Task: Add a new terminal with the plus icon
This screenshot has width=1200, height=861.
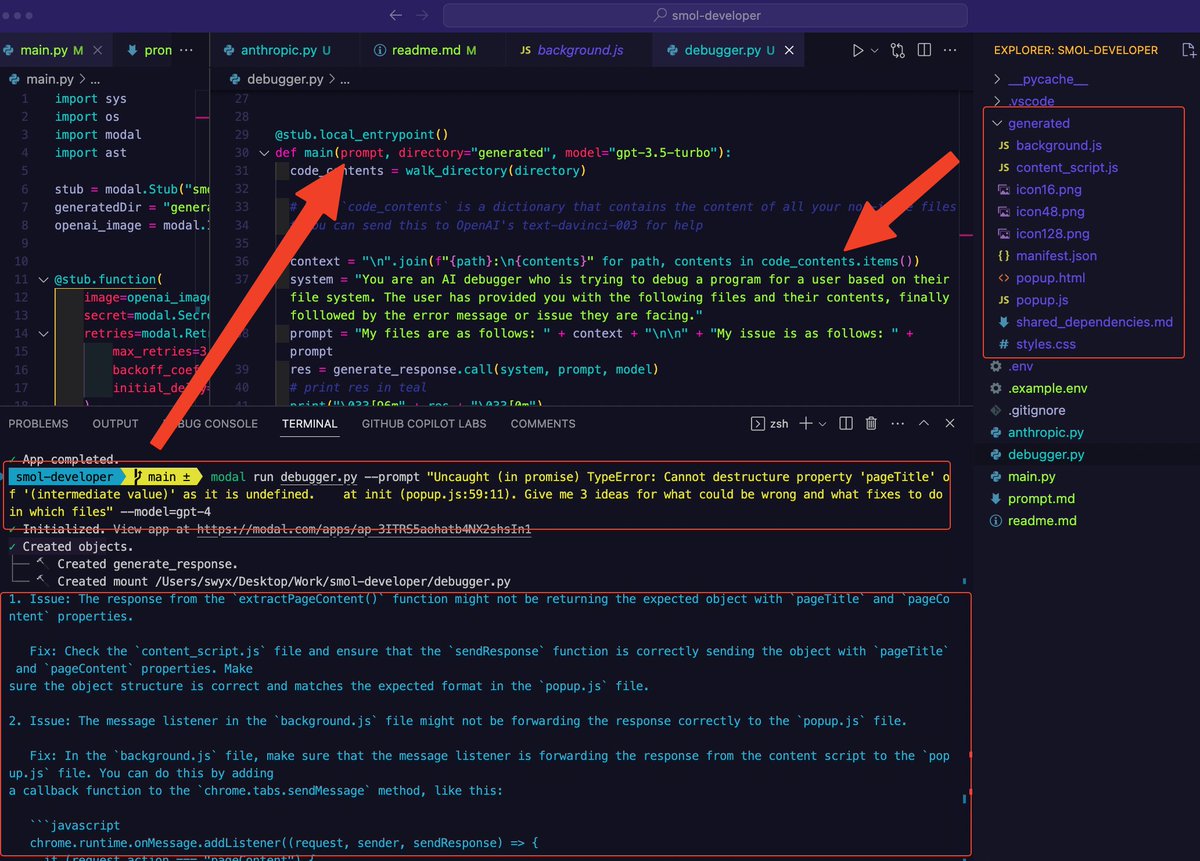Action: pos(807,424)
